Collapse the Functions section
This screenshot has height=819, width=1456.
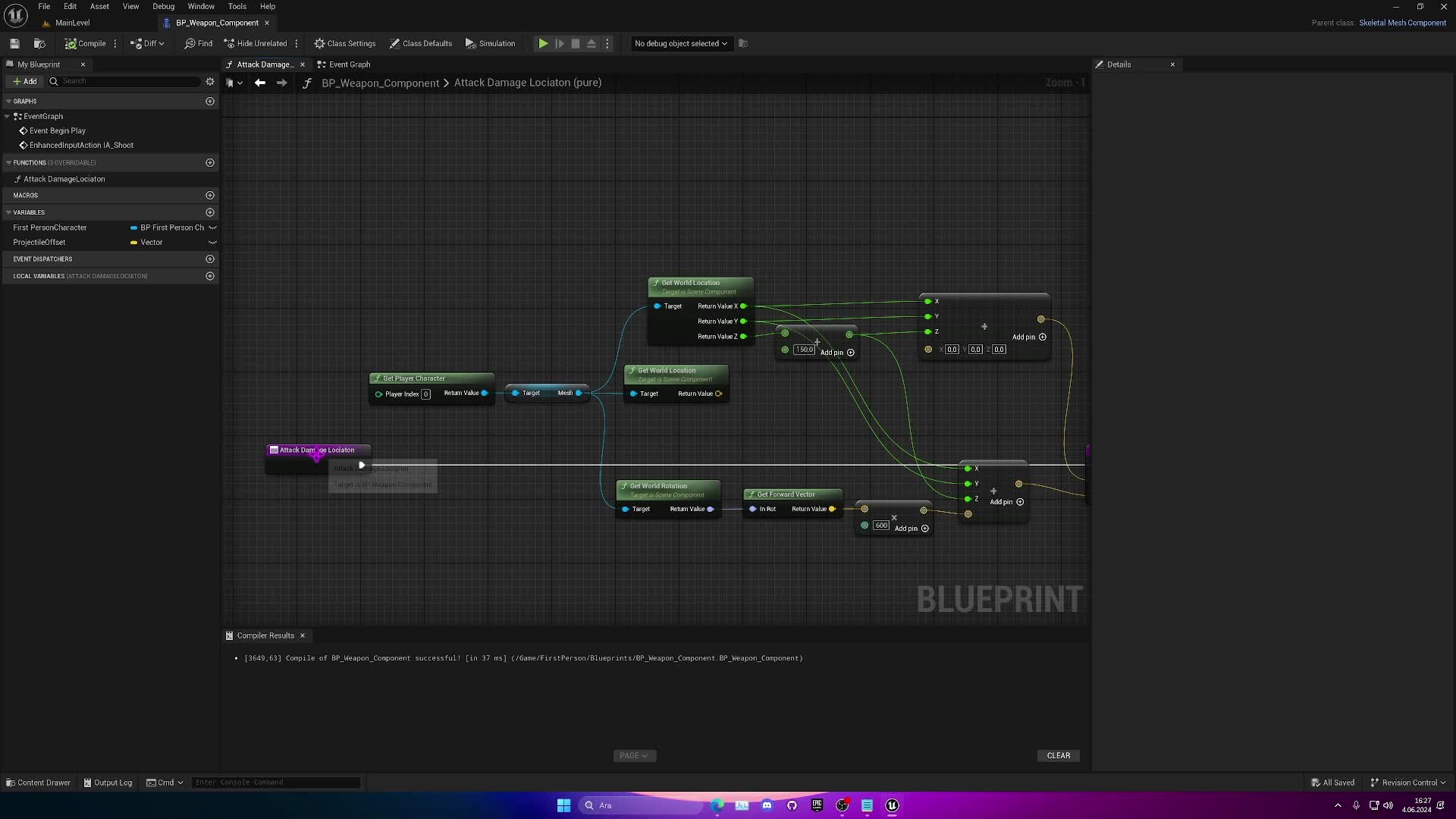pos(8,162)
